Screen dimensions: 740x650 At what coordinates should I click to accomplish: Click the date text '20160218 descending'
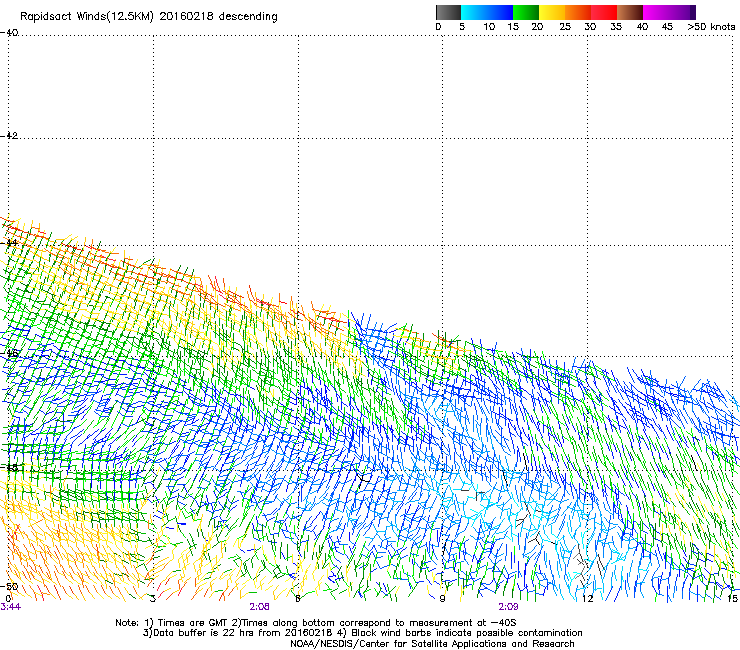(x=218, y=17)
